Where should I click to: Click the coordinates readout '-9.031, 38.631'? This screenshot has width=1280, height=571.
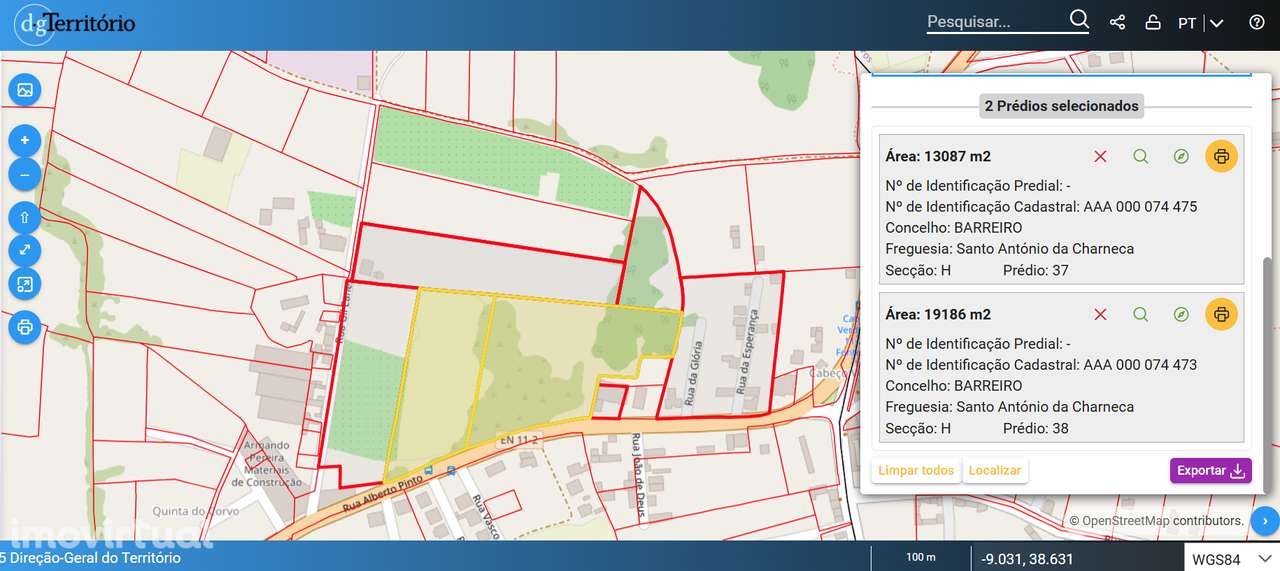coord(1027,559)
